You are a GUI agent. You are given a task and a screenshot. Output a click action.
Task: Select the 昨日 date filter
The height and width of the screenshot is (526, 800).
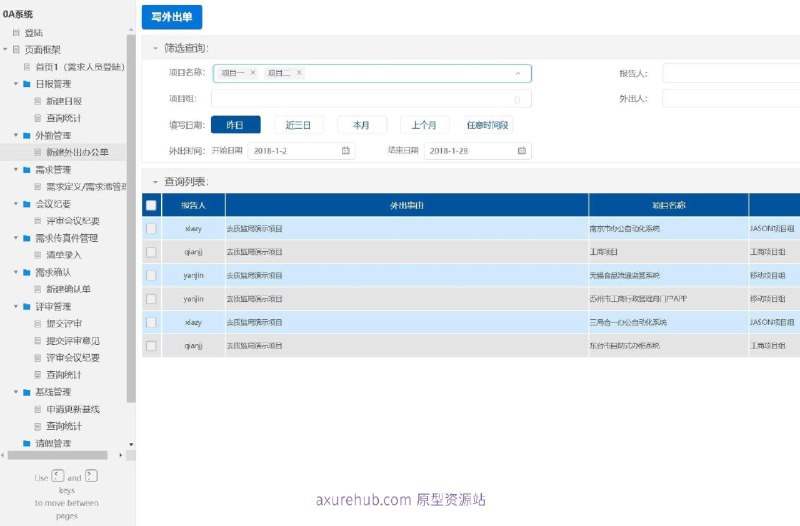click(235, 125)
